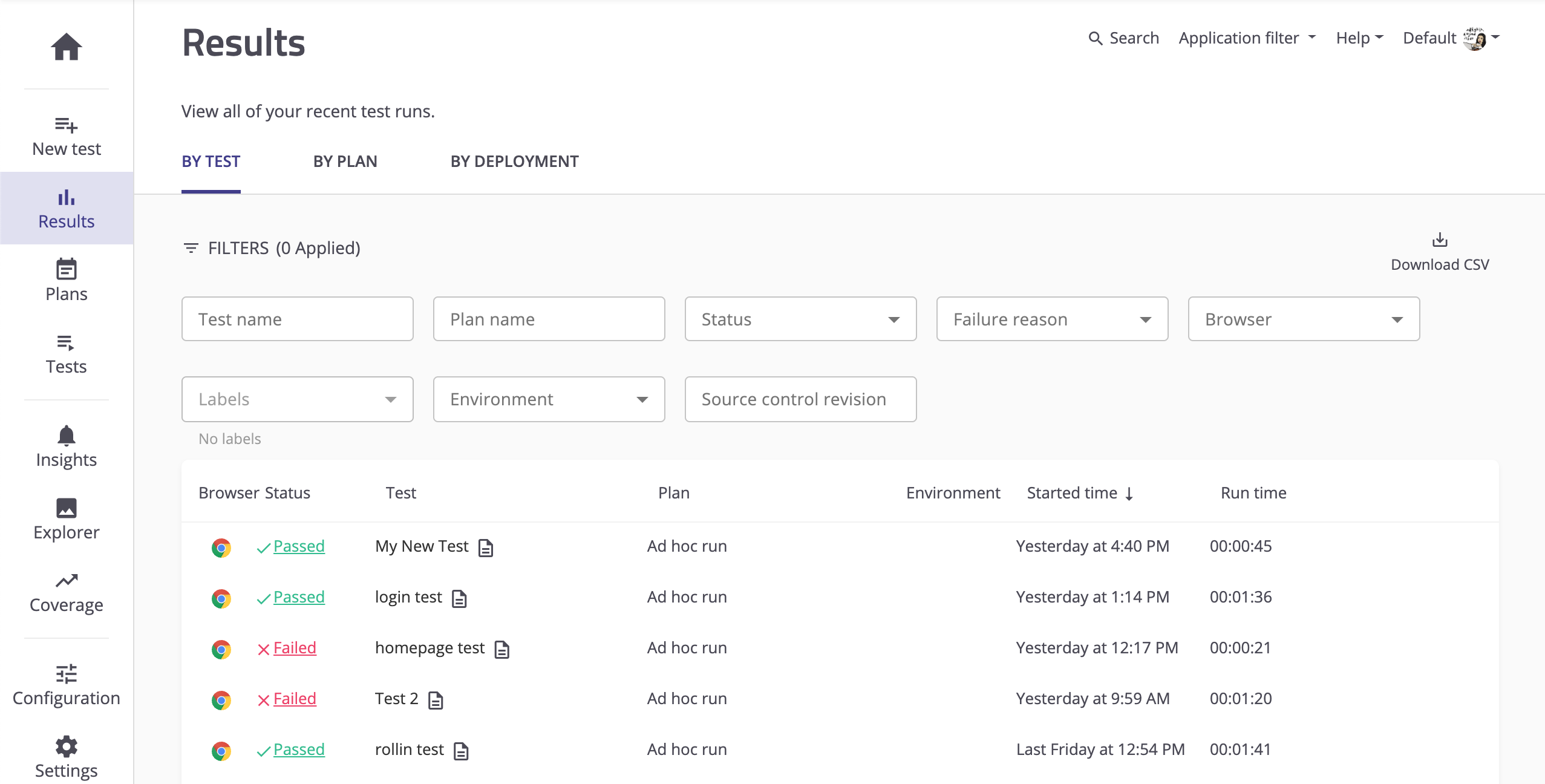This screenshot has width=1545, height=784.
Task: Open the Browser filter dropdown
Action: point(1304,319)
